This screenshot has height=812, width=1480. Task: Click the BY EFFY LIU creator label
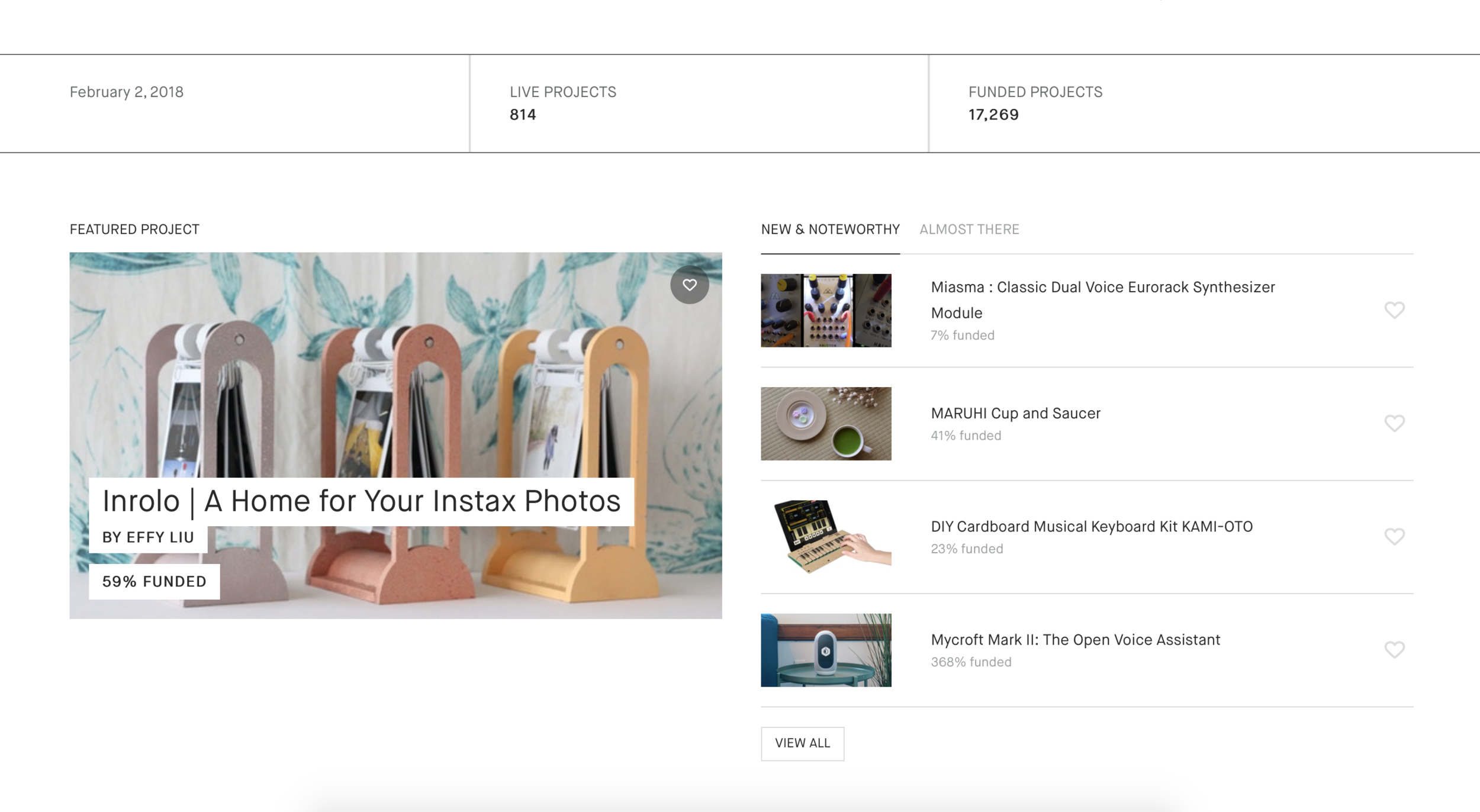[148, 537]
